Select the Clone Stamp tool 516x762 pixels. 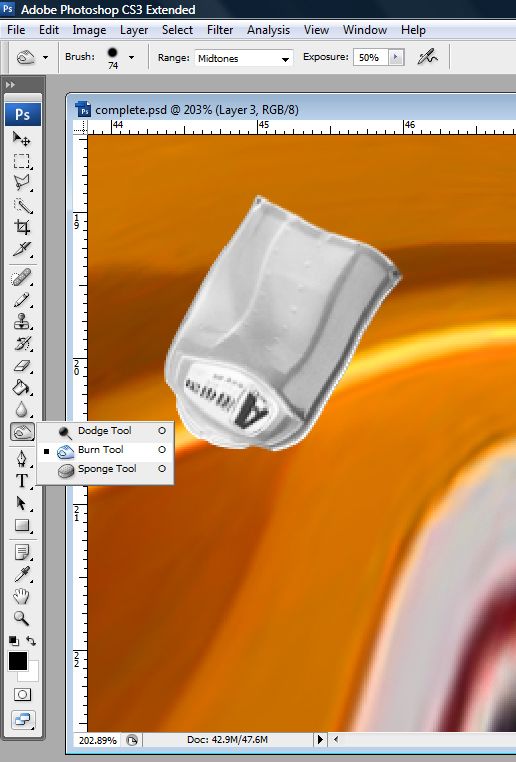pyautogui.click(x=22, y=322)
